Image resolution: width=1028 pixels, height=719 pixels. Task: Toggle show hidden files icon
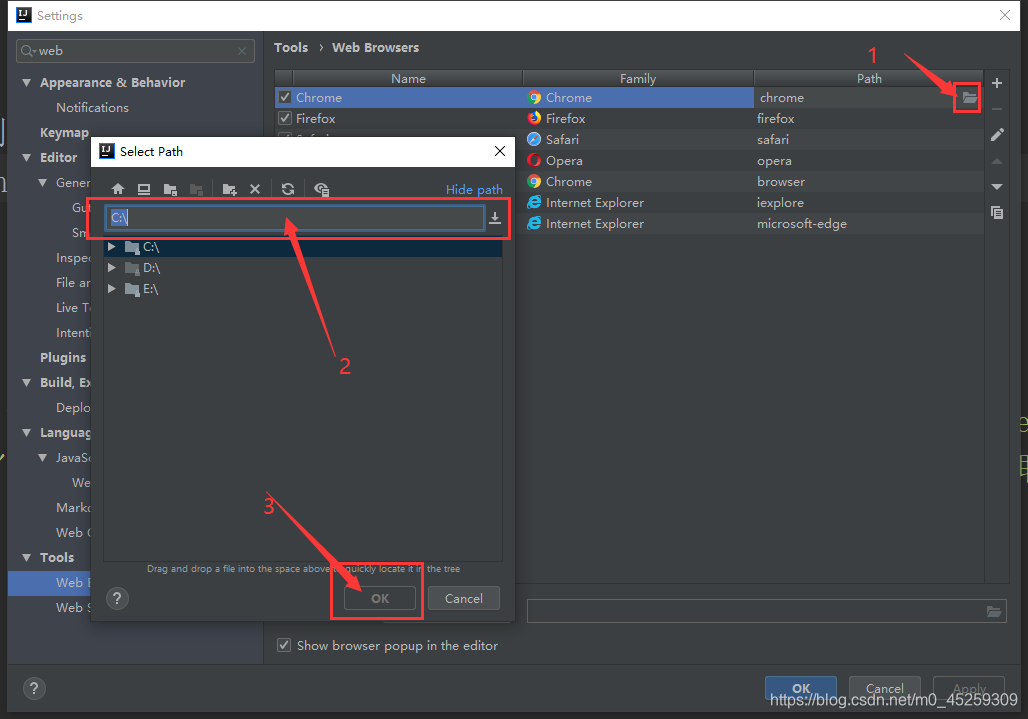[x=321, y=189]
